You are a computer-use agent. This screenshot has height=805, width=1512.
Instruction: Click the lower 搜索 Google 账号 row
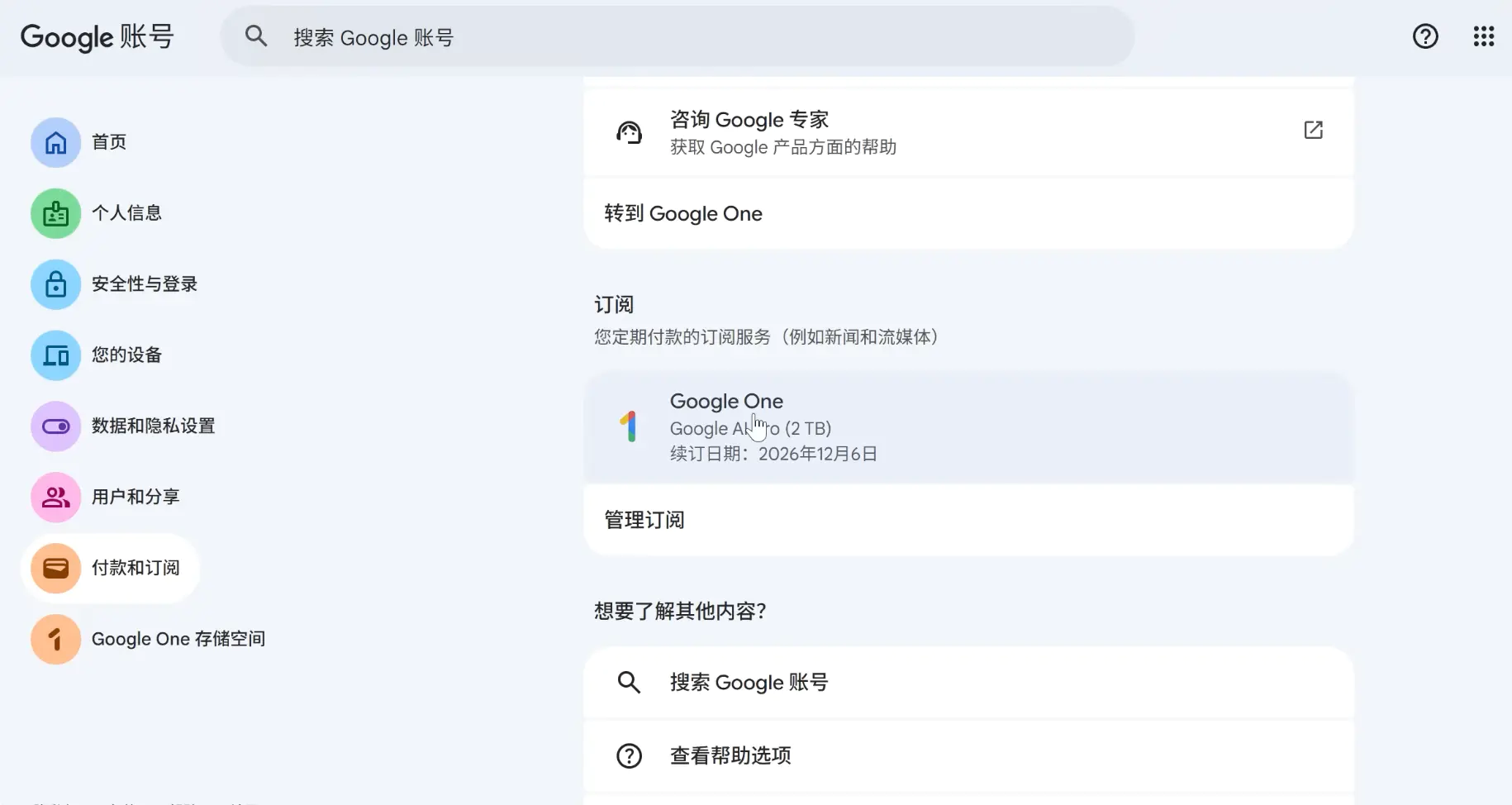pyautogui.click(x=749, y=683)
